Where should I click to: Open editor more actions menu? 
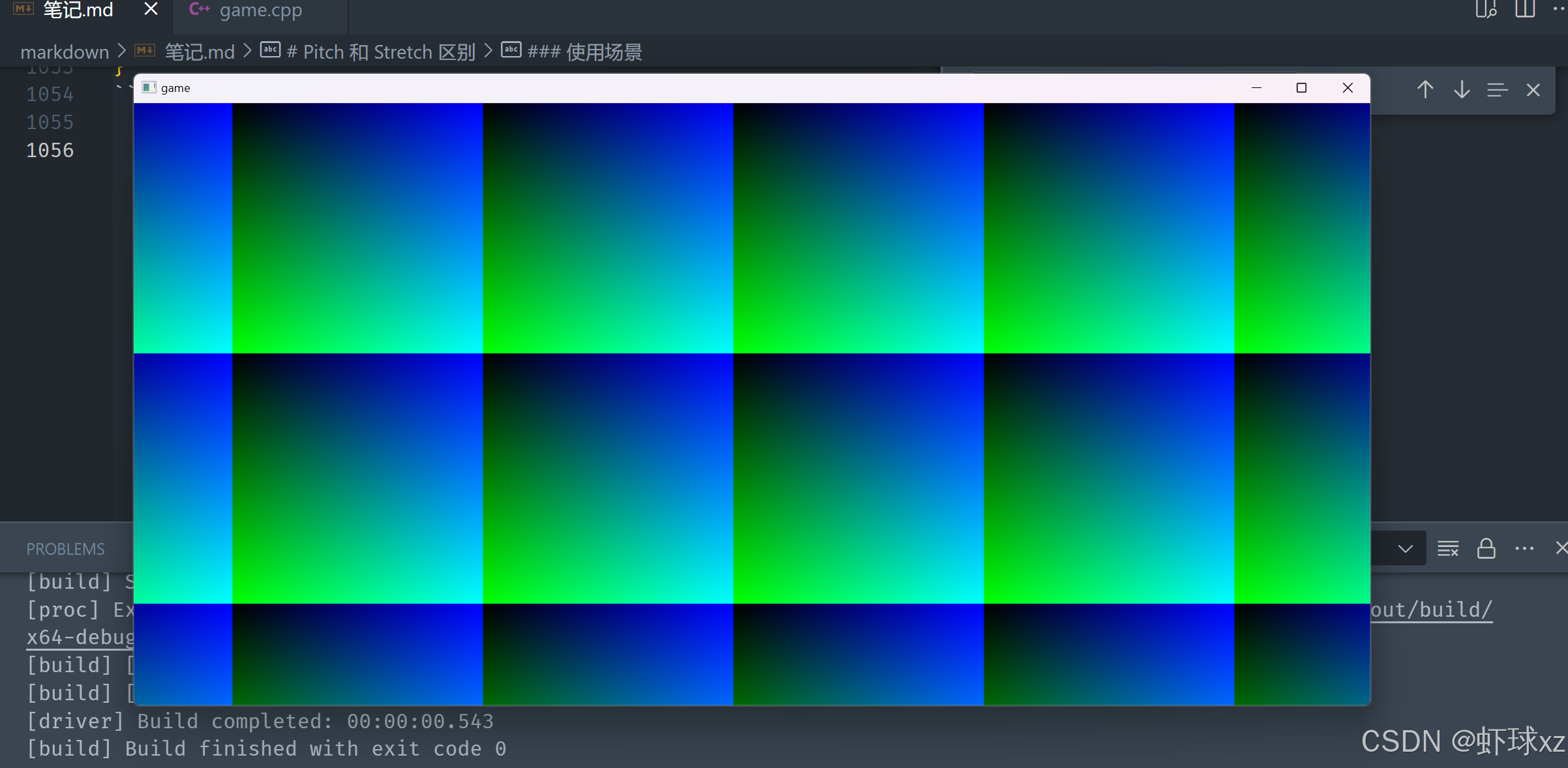[x=1560, y=9]
